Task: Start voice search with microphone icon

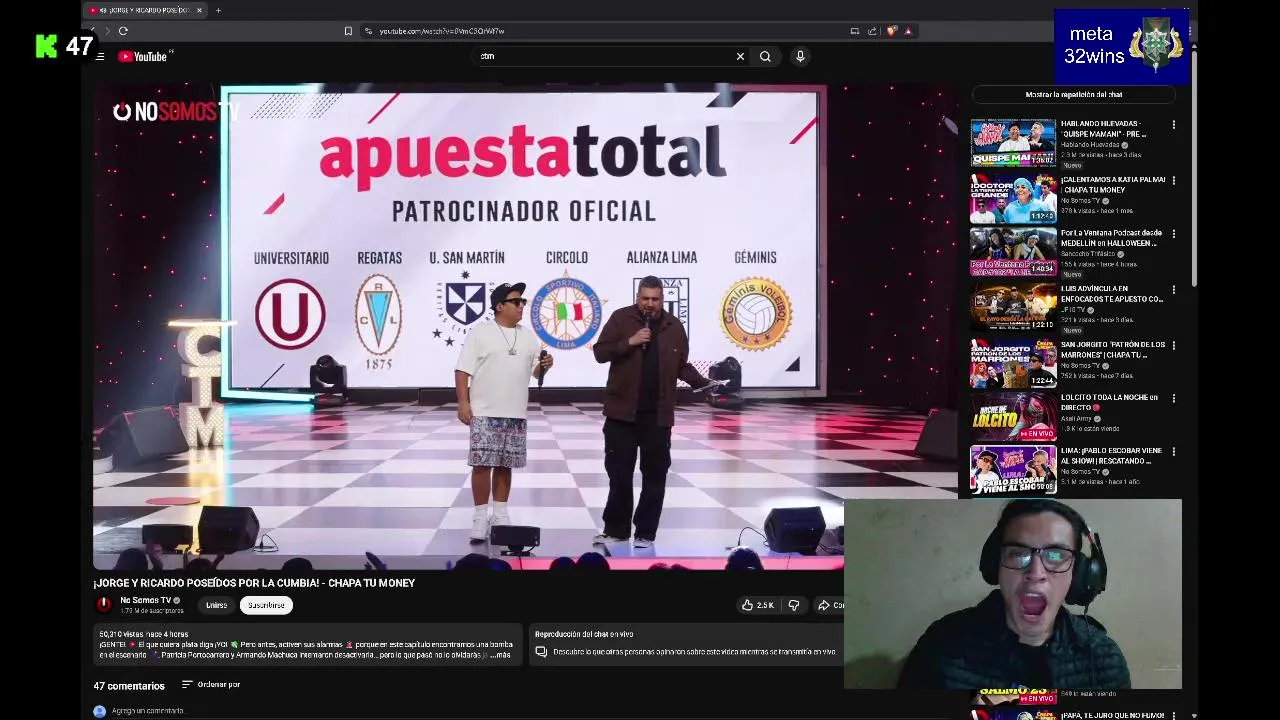Action: pyautogui.click(x=800, y=57)
